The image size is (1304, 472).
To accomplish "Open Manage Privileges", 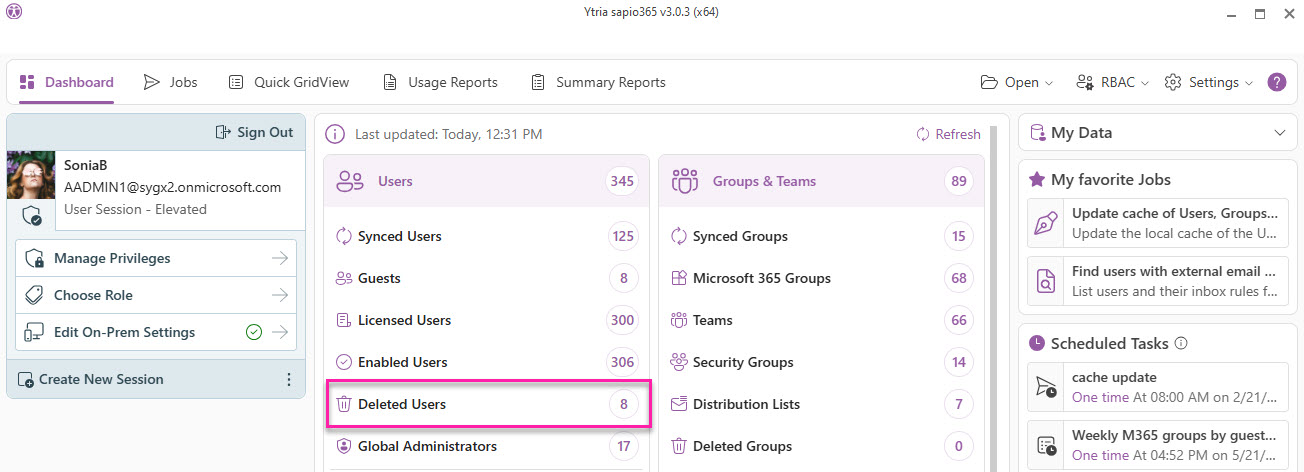I will point(156,258).
